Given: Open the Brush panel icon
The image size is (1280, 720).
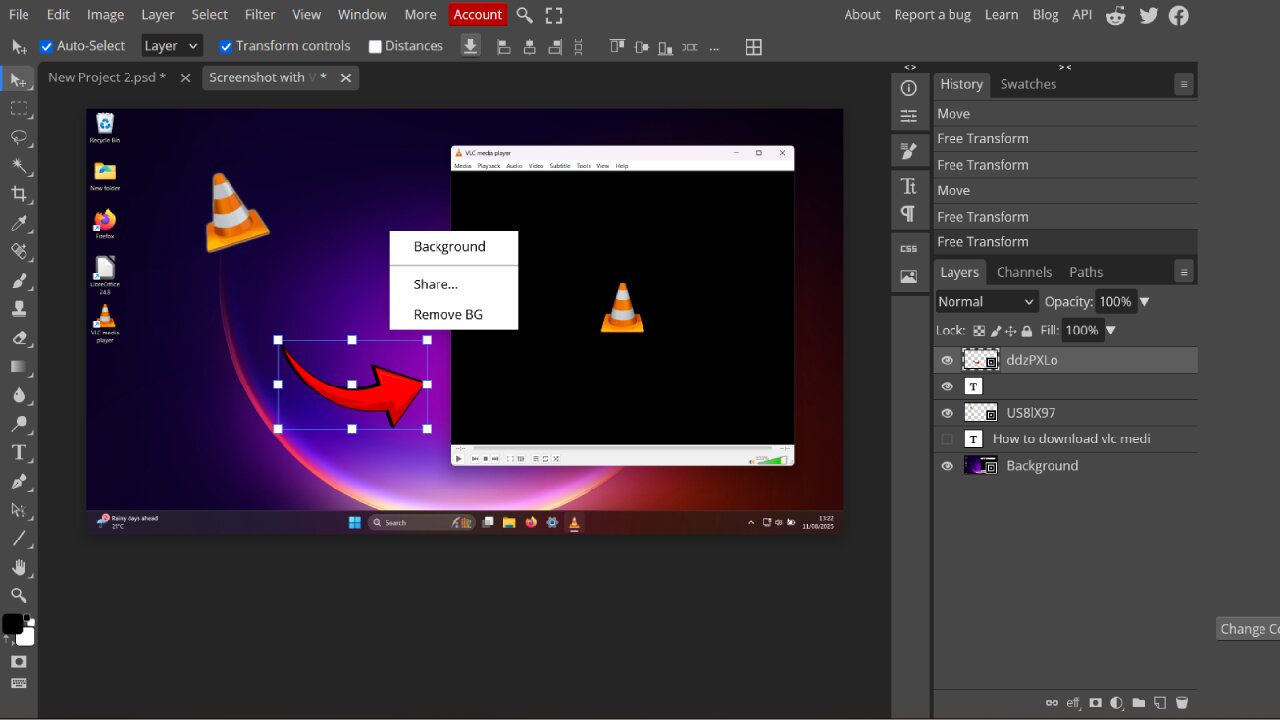Looking at the screenshot, I should point(908,151).
